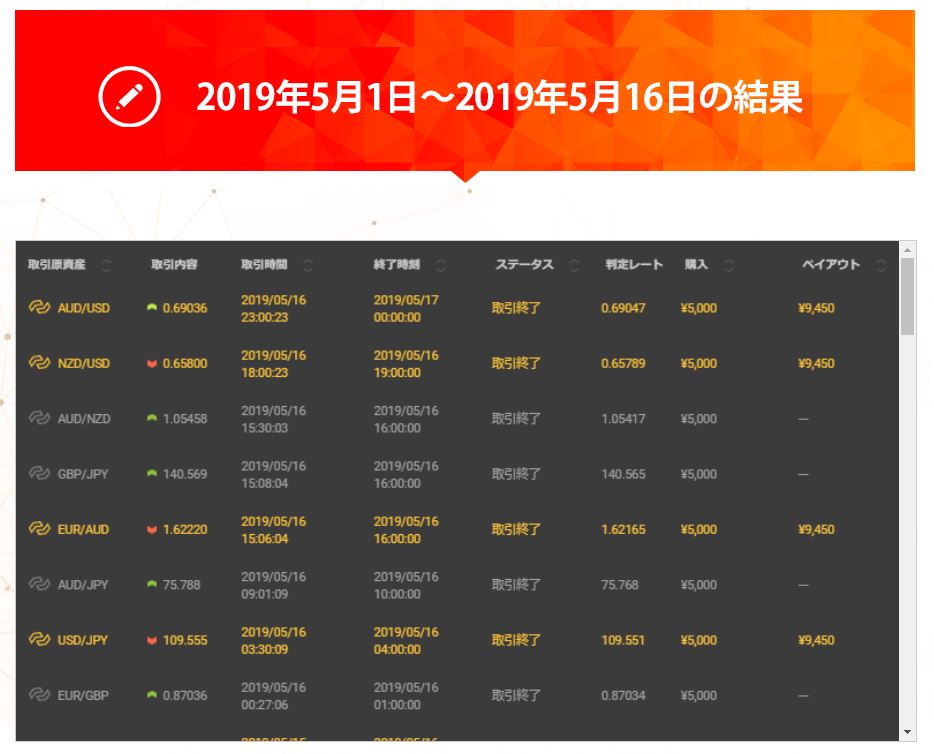Click the EUR/AUD asset pair icon
This screenshot has width=934, height=754.
click(39, 529)
